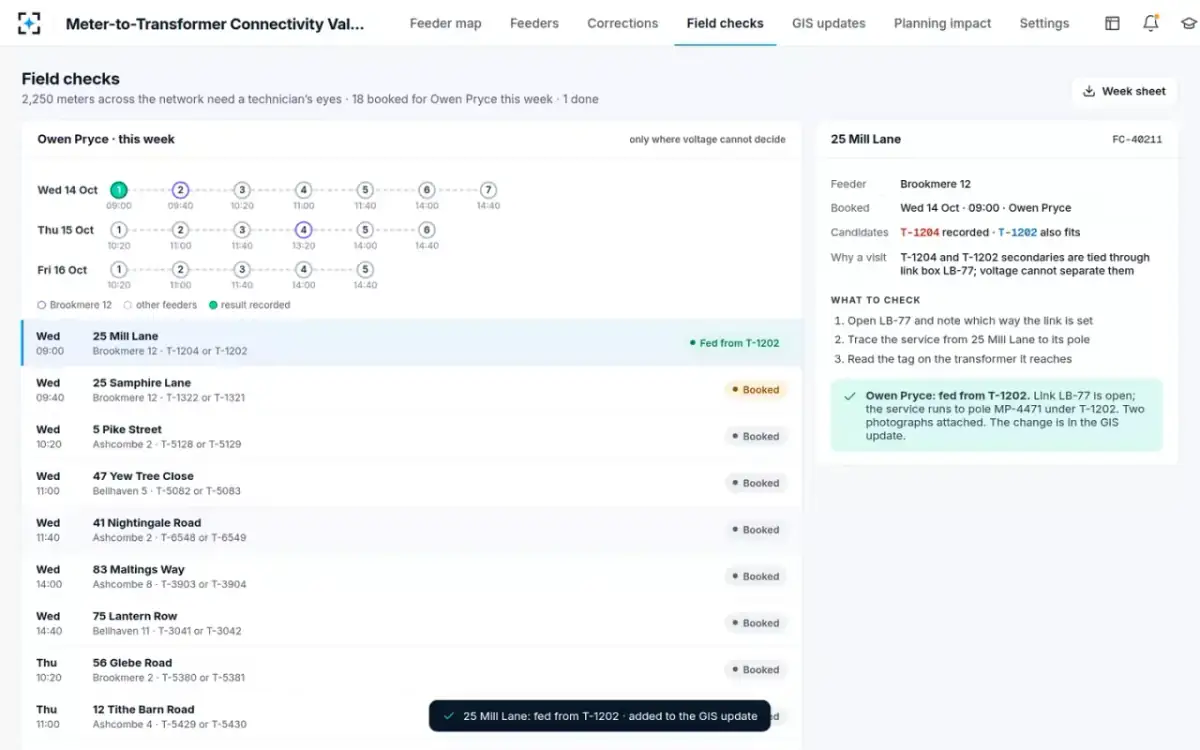Select Wednesday slot 7 at 14:40
This screenshot has width=1200, height=750.
[488, 190]
